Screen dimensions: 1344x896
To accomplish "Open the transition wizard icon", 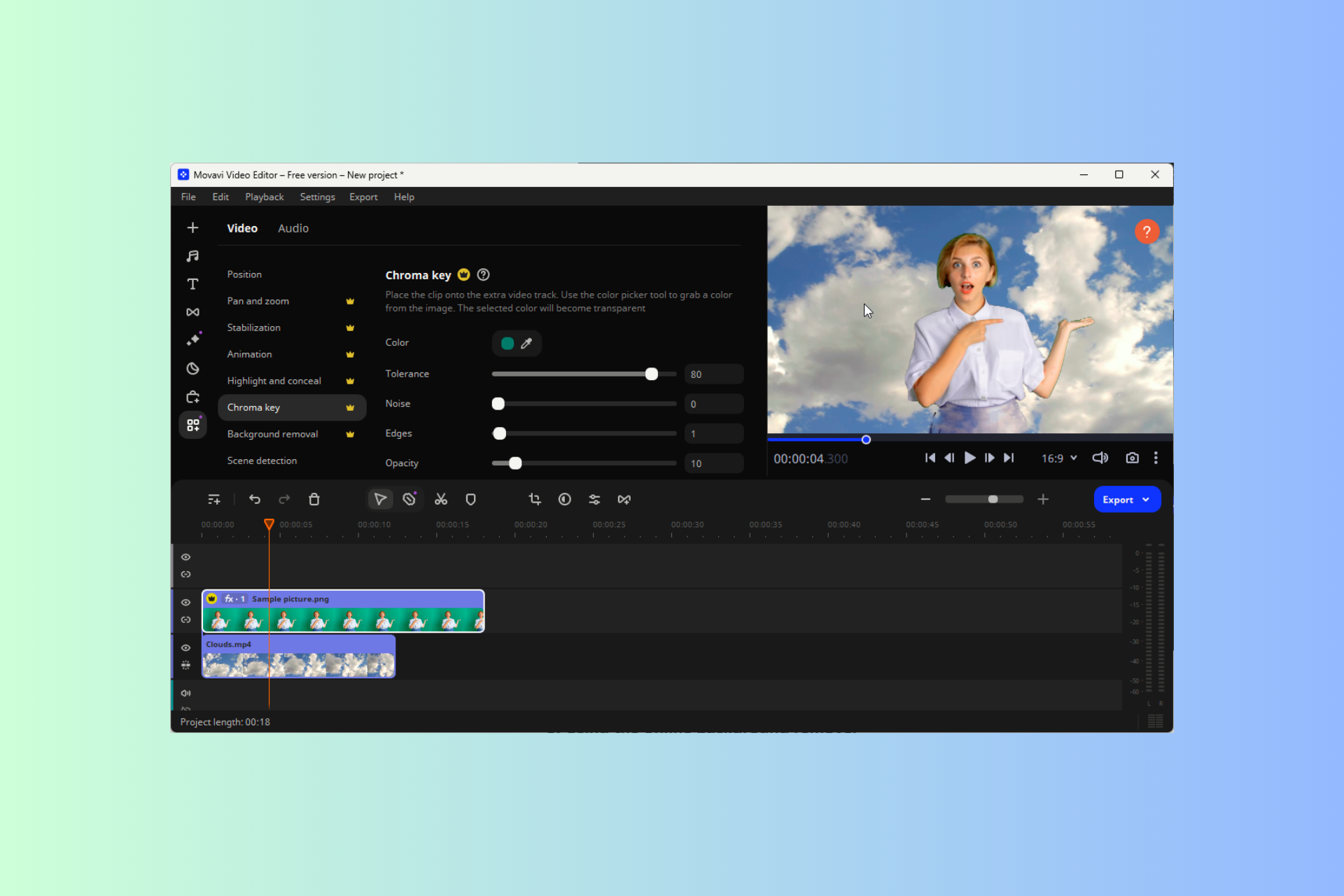I will coord(624,499).
